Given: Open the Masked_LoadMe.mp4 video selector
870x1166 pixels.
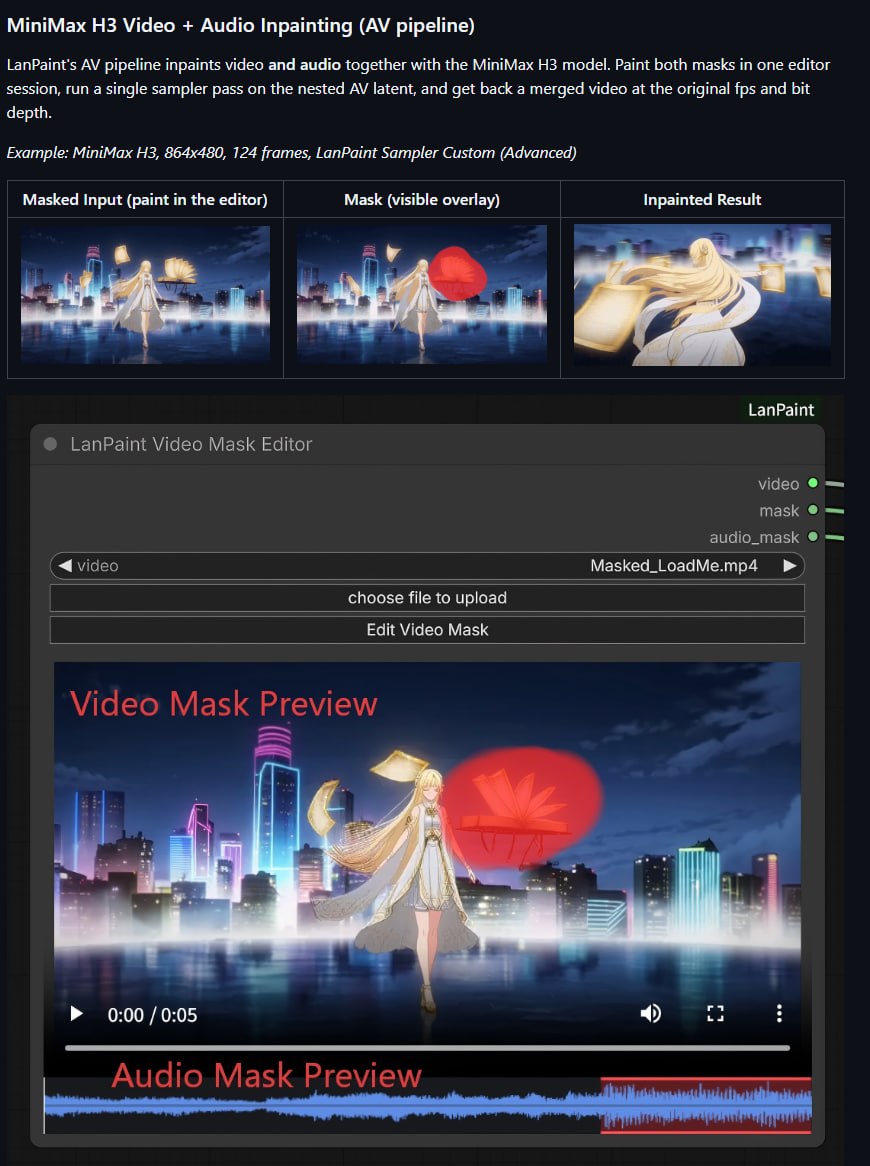Looking at the screenshot, I should click(427, 566).
